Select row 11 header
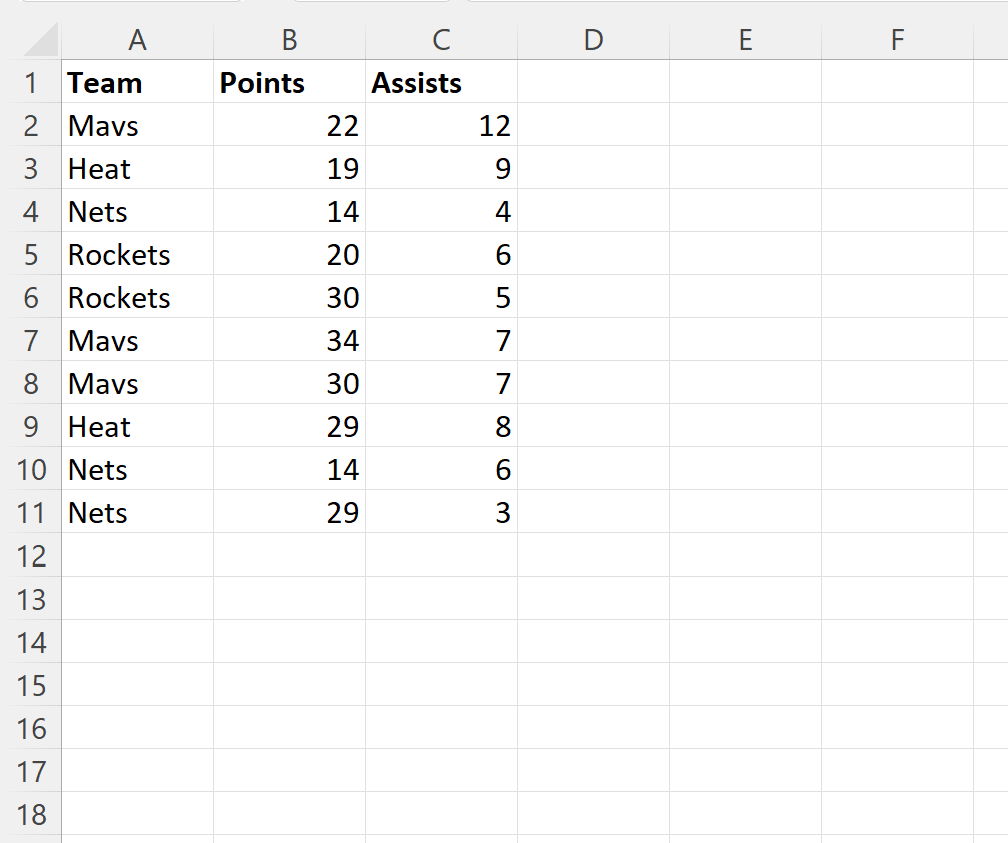The height and width of the screenshot is (843, 1008). pyautogui.click(x=30, y=513)
